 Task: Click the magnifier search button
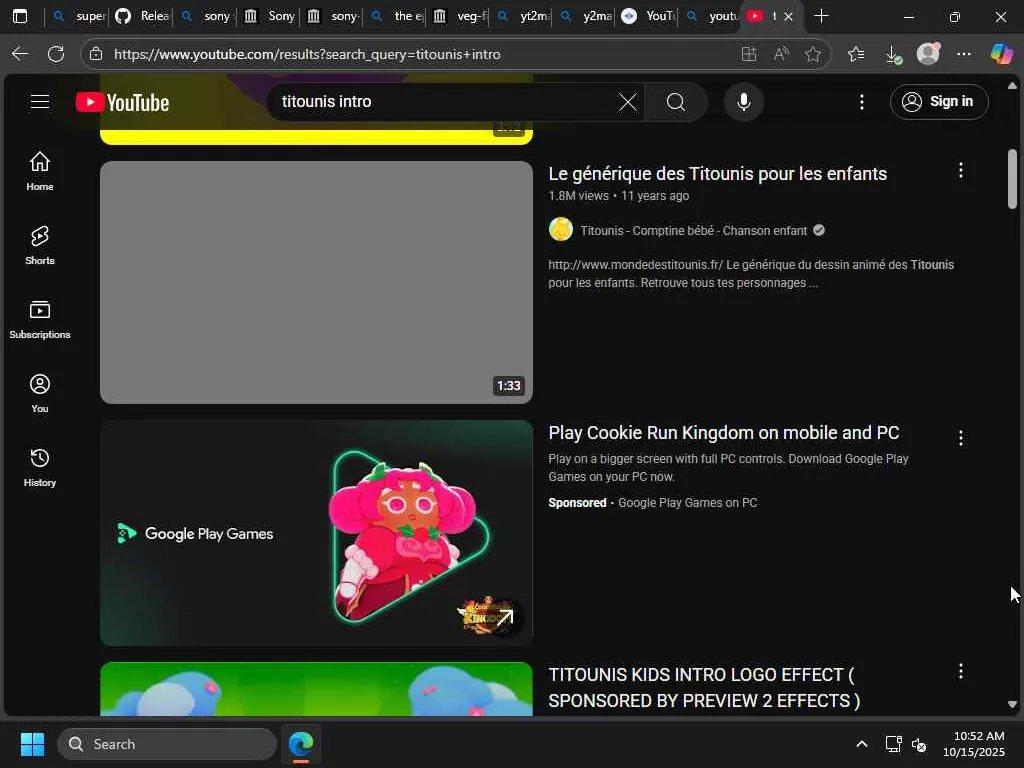click(x=676, y=102)
